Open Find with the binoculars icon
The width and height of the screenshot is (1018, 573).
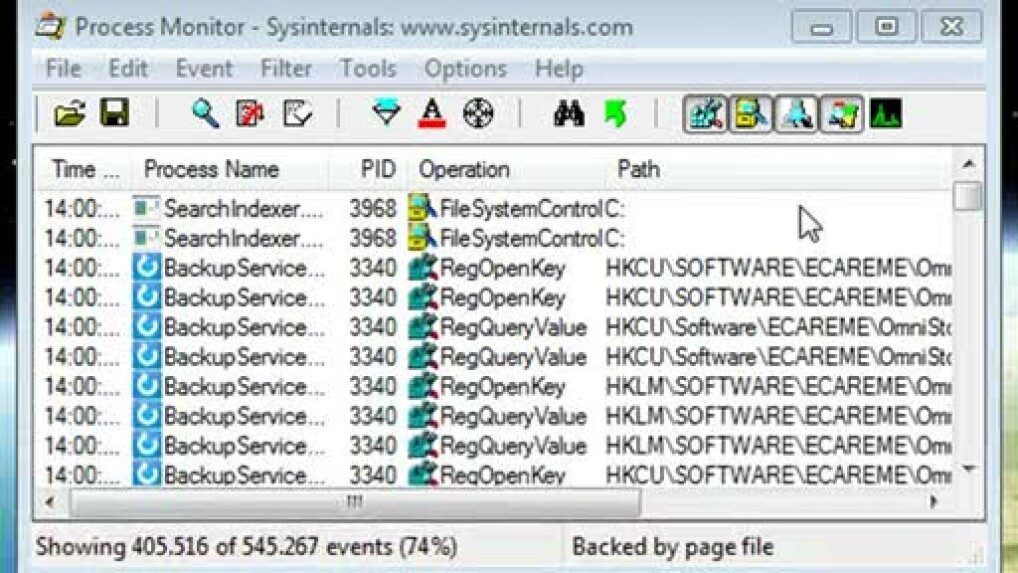click(x=569, y=114)
